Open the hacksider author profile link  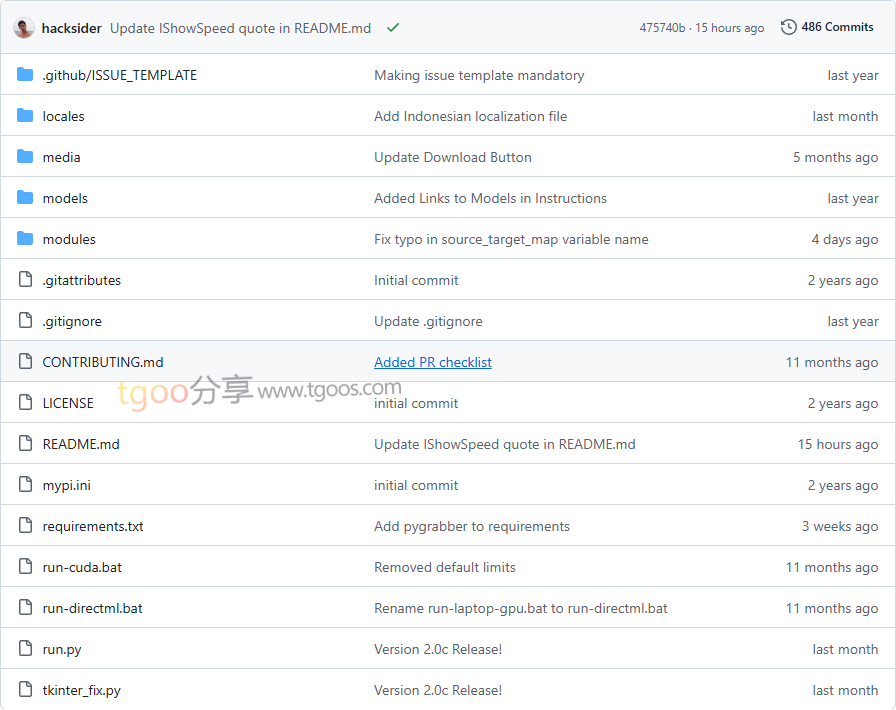(x=71, y=28)
